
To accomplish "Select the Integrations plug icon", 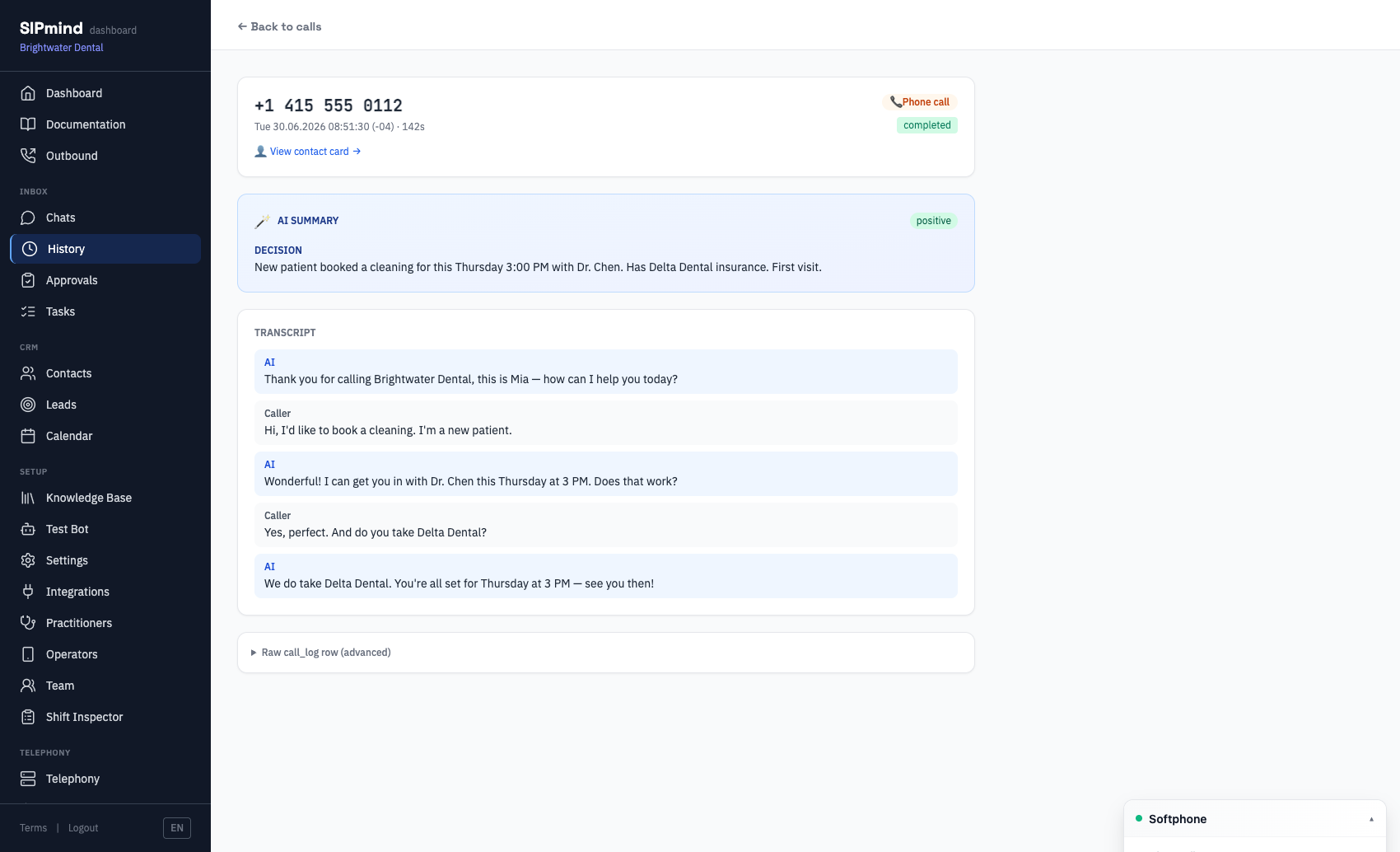I will (x=28, y=592).
